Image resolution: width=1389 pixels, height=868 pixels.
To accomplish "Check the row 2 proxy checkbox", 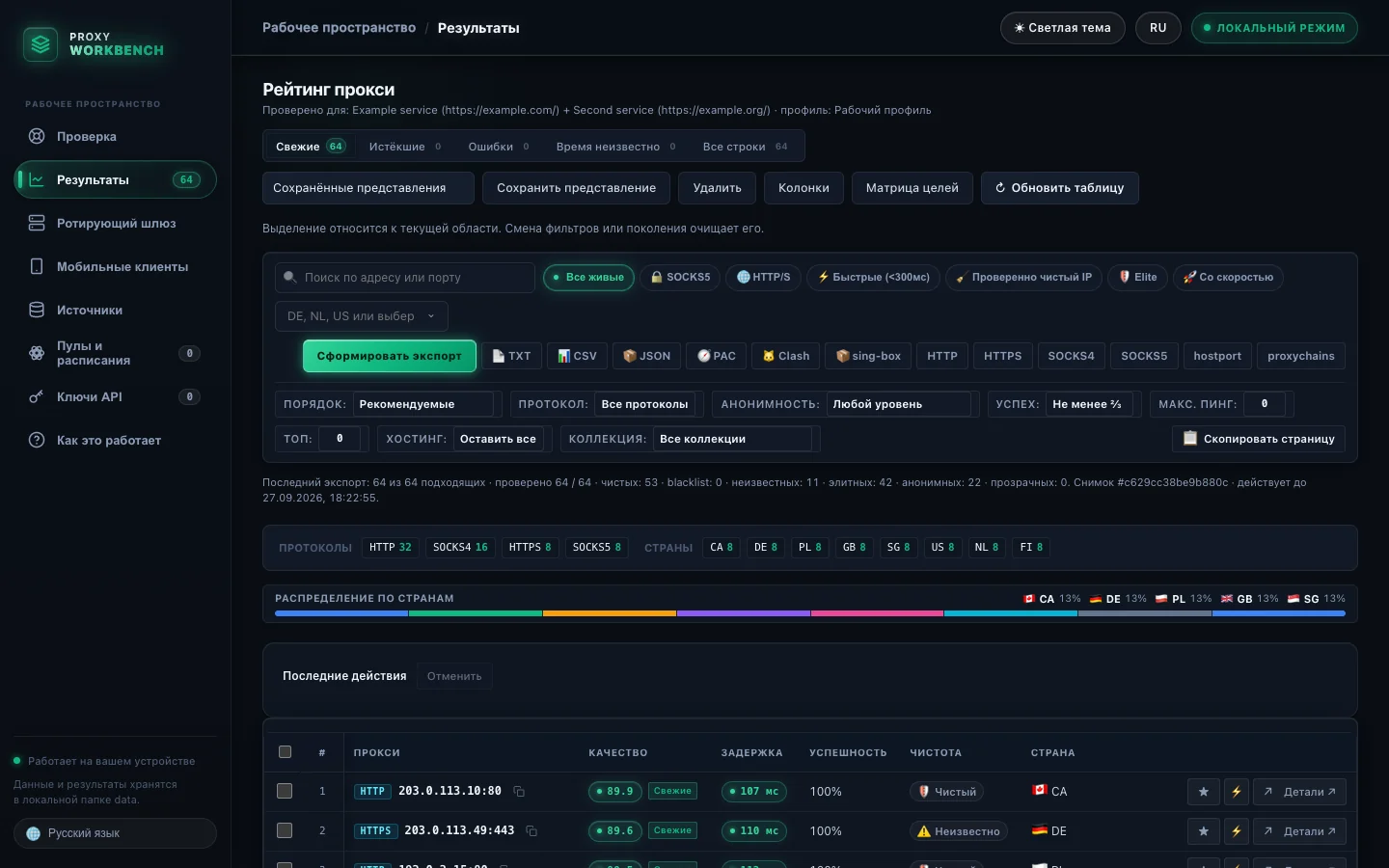I will coord(285,830).
